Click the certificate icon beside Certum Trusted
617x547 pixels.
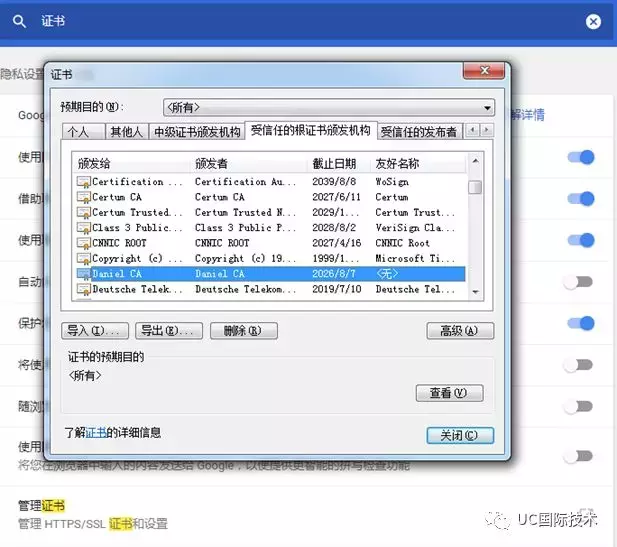click(83, 213)
